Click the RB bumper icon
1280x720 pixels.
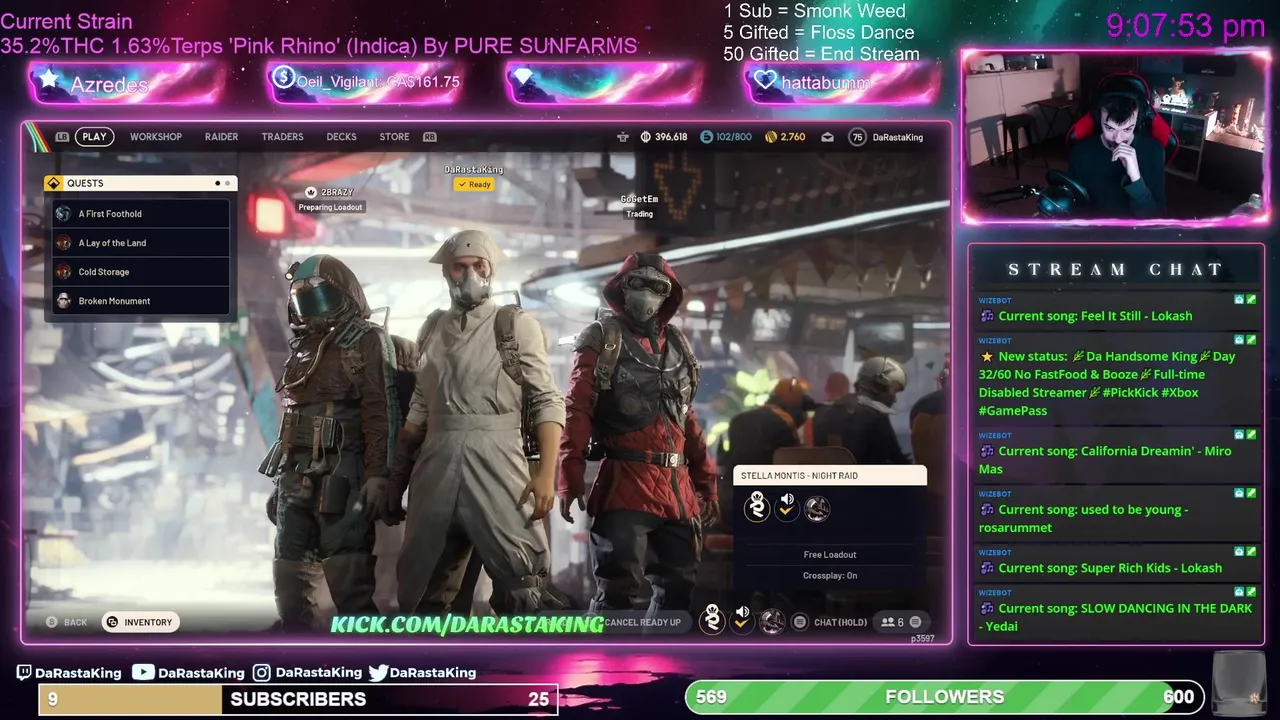coord(429,137)
